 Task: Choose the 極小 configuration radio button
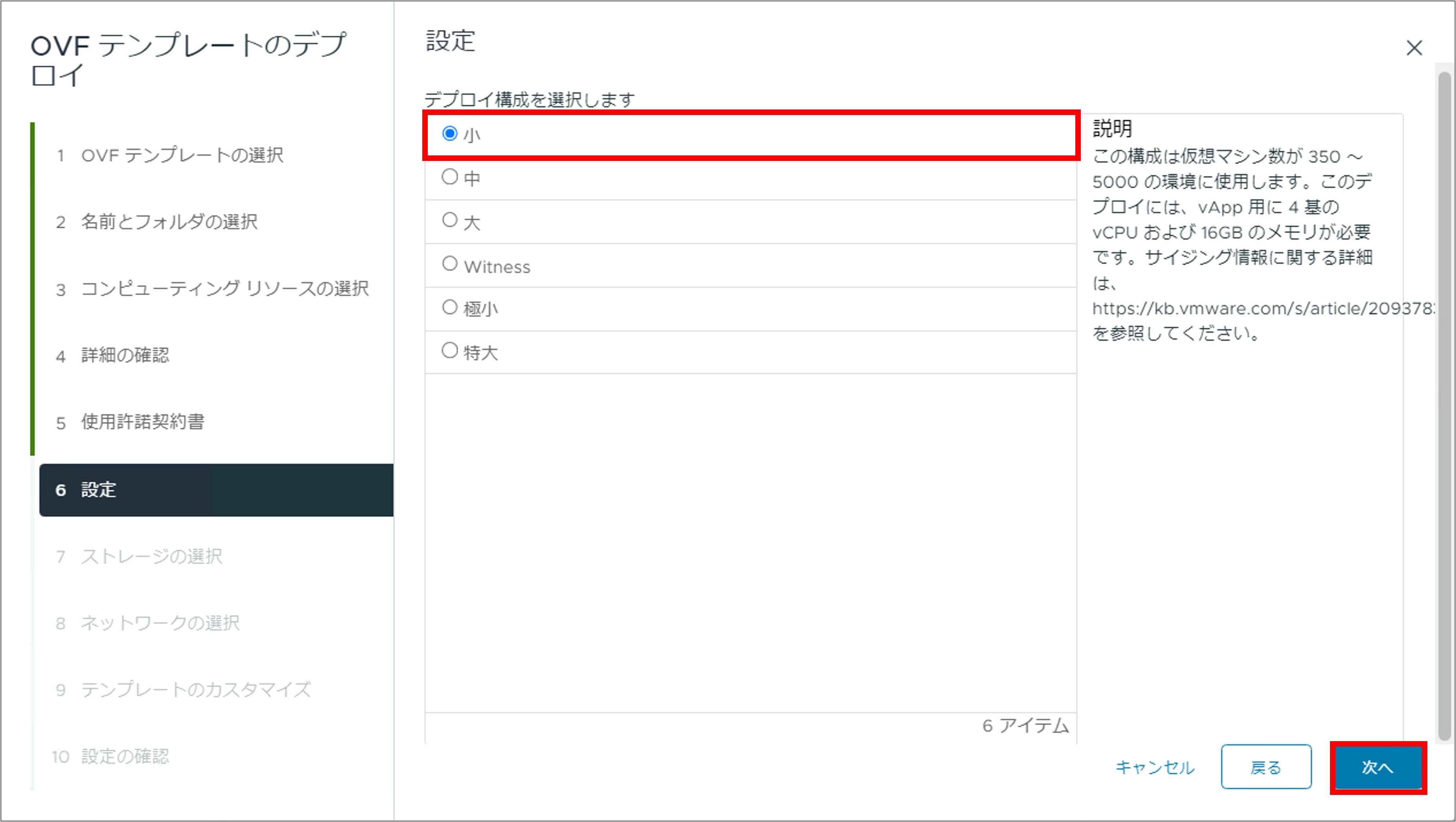pyautogui.click(x=449, y=307)
